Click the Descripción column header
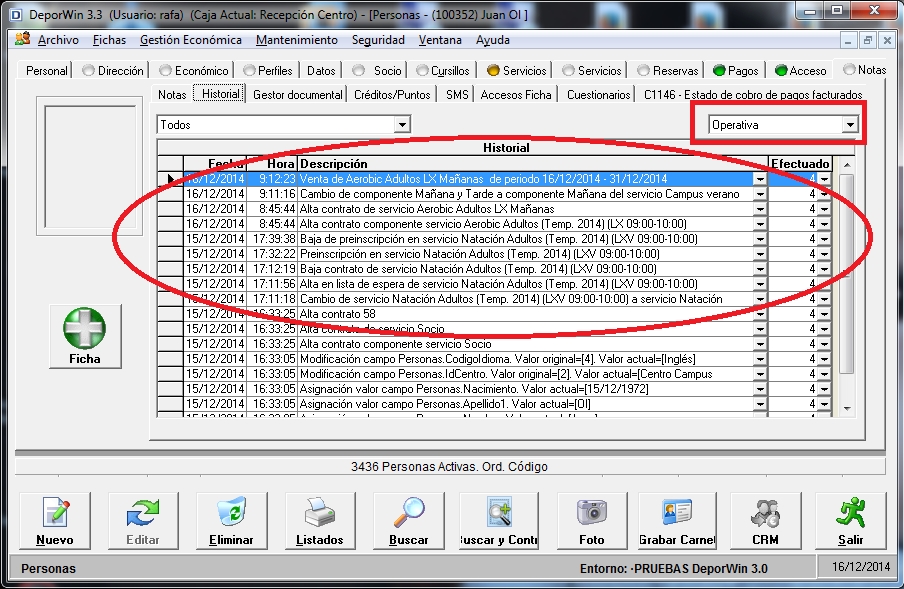This screenshot has width=904, height=589. pyautogui.click(x=533, y=164)
